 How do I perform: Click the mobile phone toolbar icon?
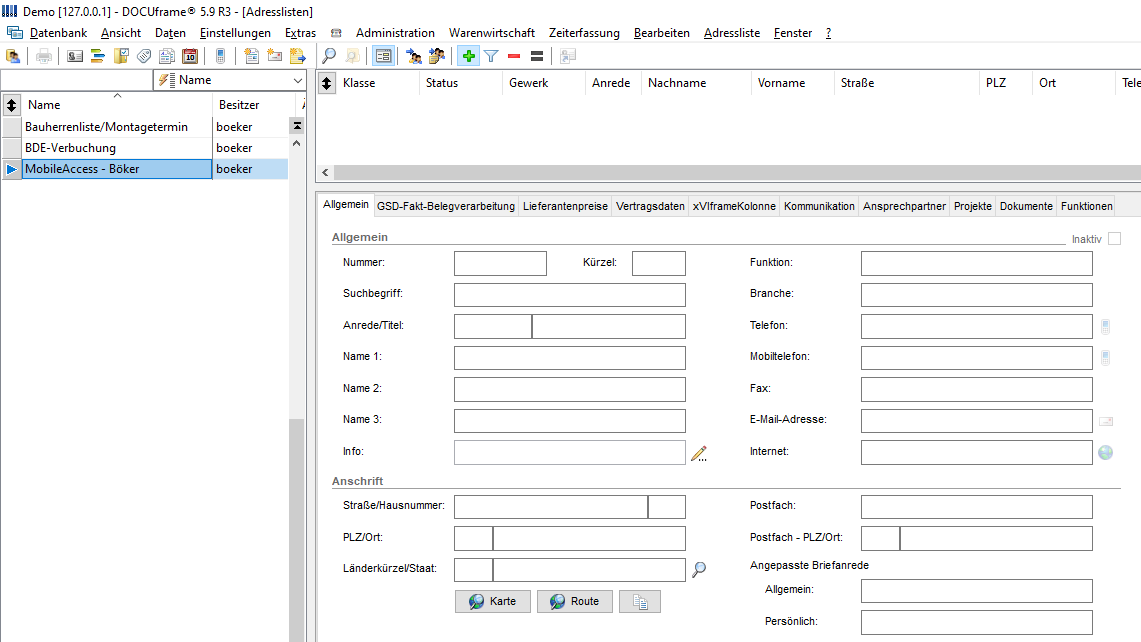220,56
